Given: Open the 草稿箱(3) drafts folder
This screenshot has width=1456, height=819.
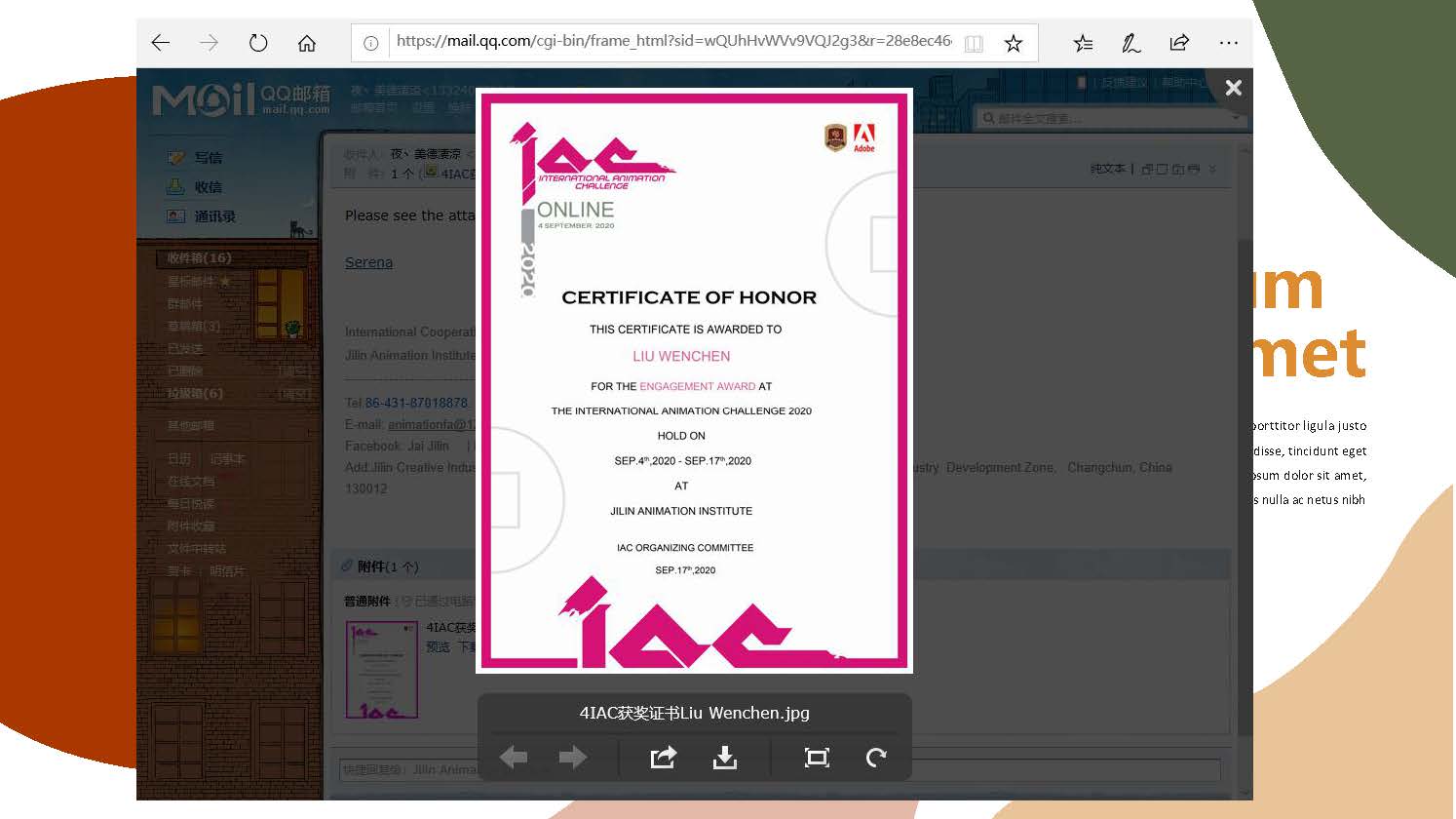Looking at the screenshot, I should pyautogui.click(x=194, y=327).
